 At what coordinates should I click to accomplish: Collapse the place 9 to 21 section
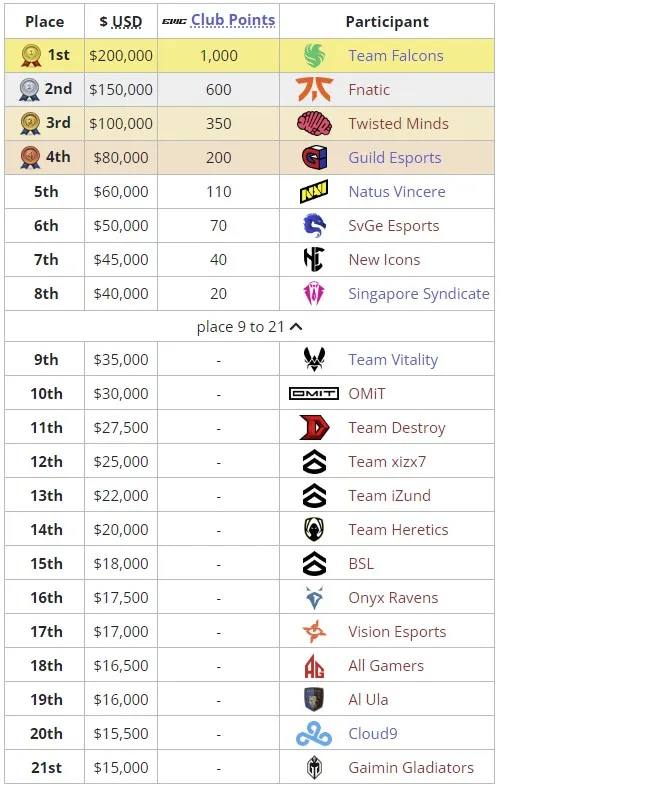click(x=249, y=327)
